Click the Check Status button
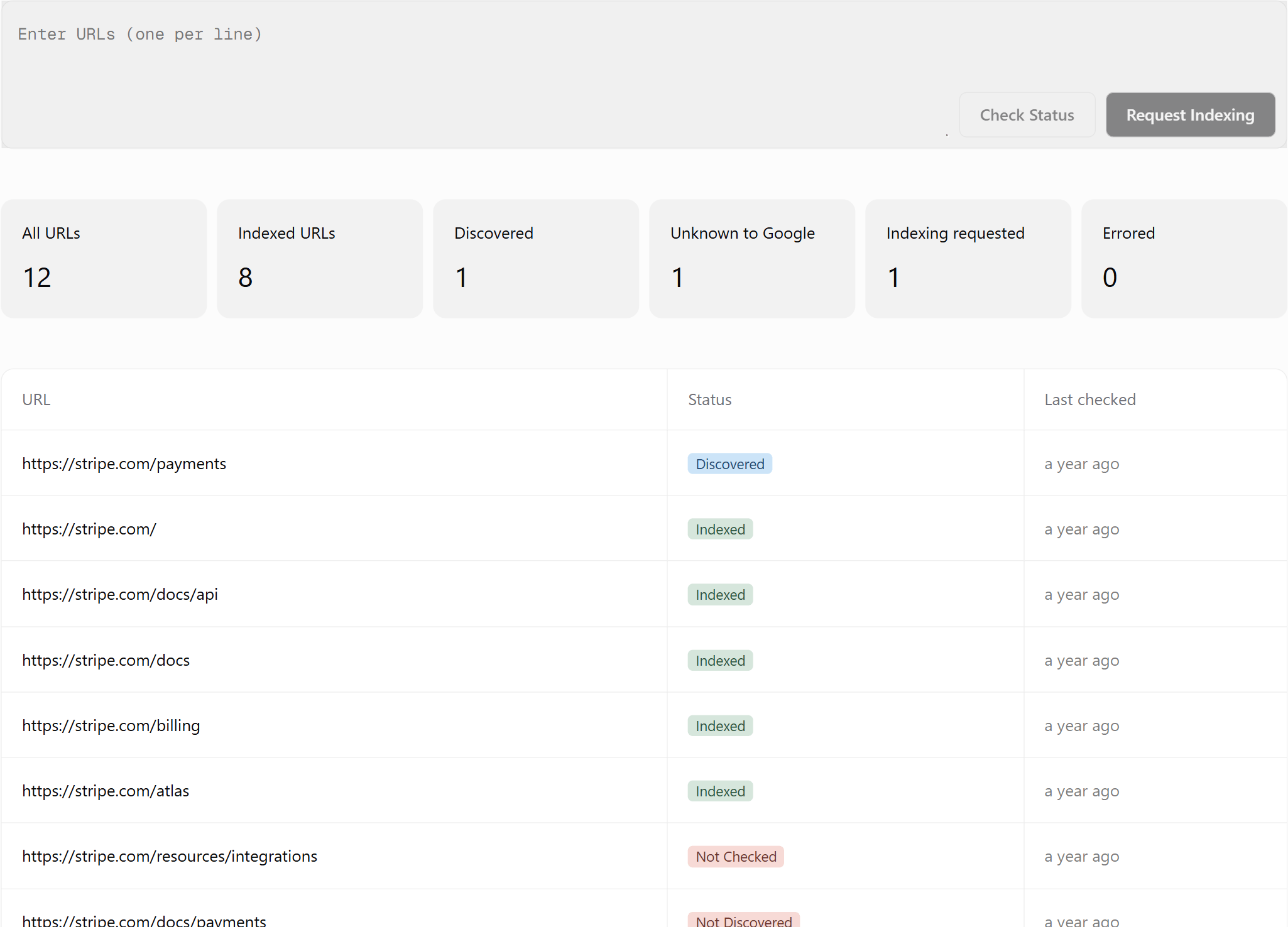This screenshot has width=1288, height=927. pyautogui.click(x=1027, y=115)
